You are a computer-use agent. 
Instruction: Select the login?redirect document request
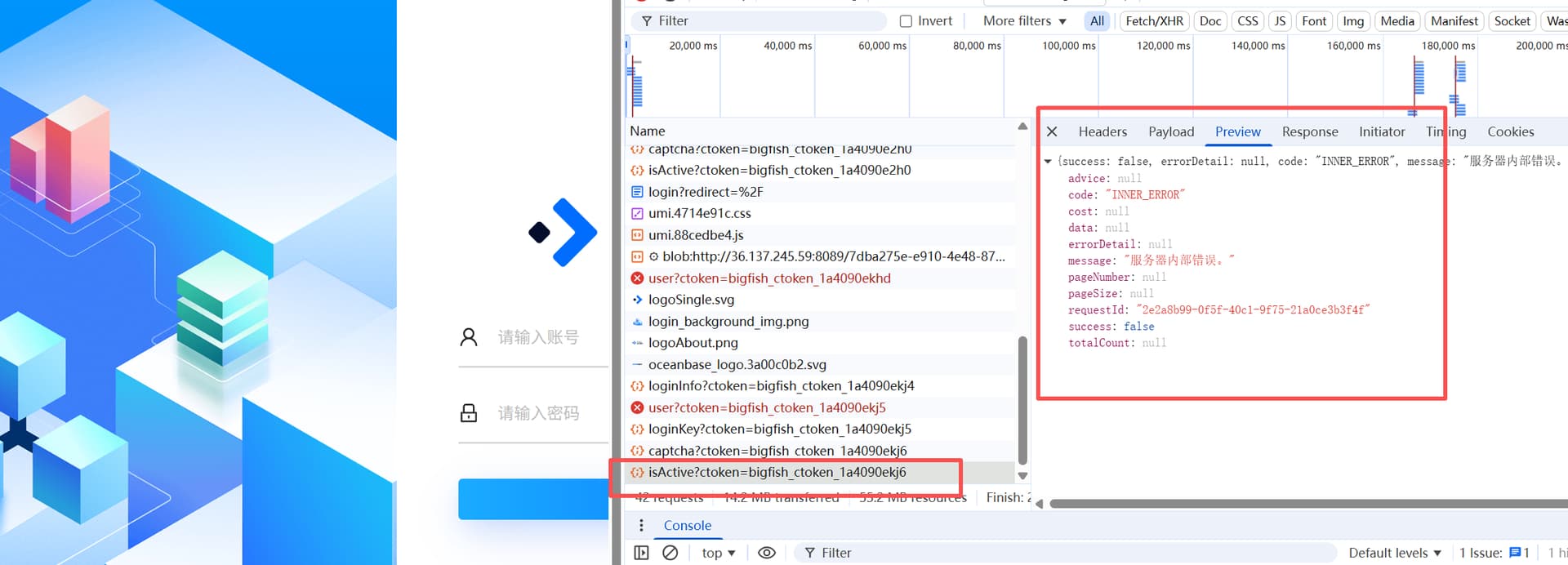(705, 192)
